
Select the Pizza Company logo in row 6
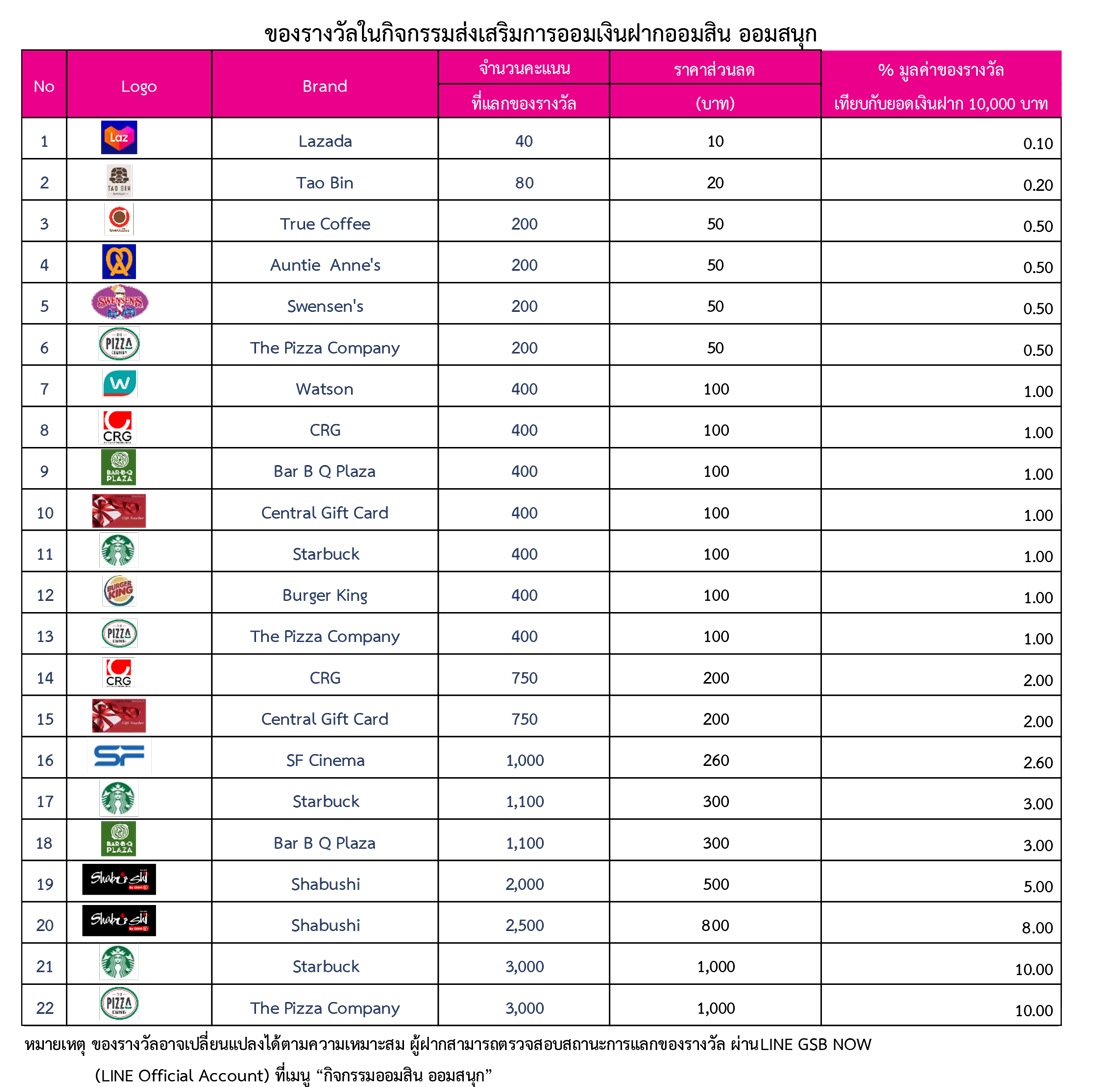point(119,344)
